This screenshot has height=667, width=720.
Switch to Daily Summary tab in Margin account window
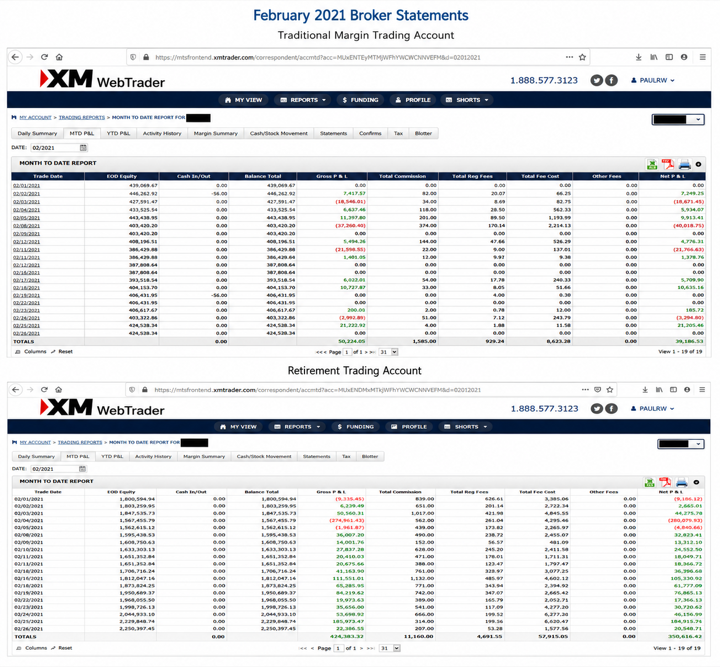[x=37, y=134]
